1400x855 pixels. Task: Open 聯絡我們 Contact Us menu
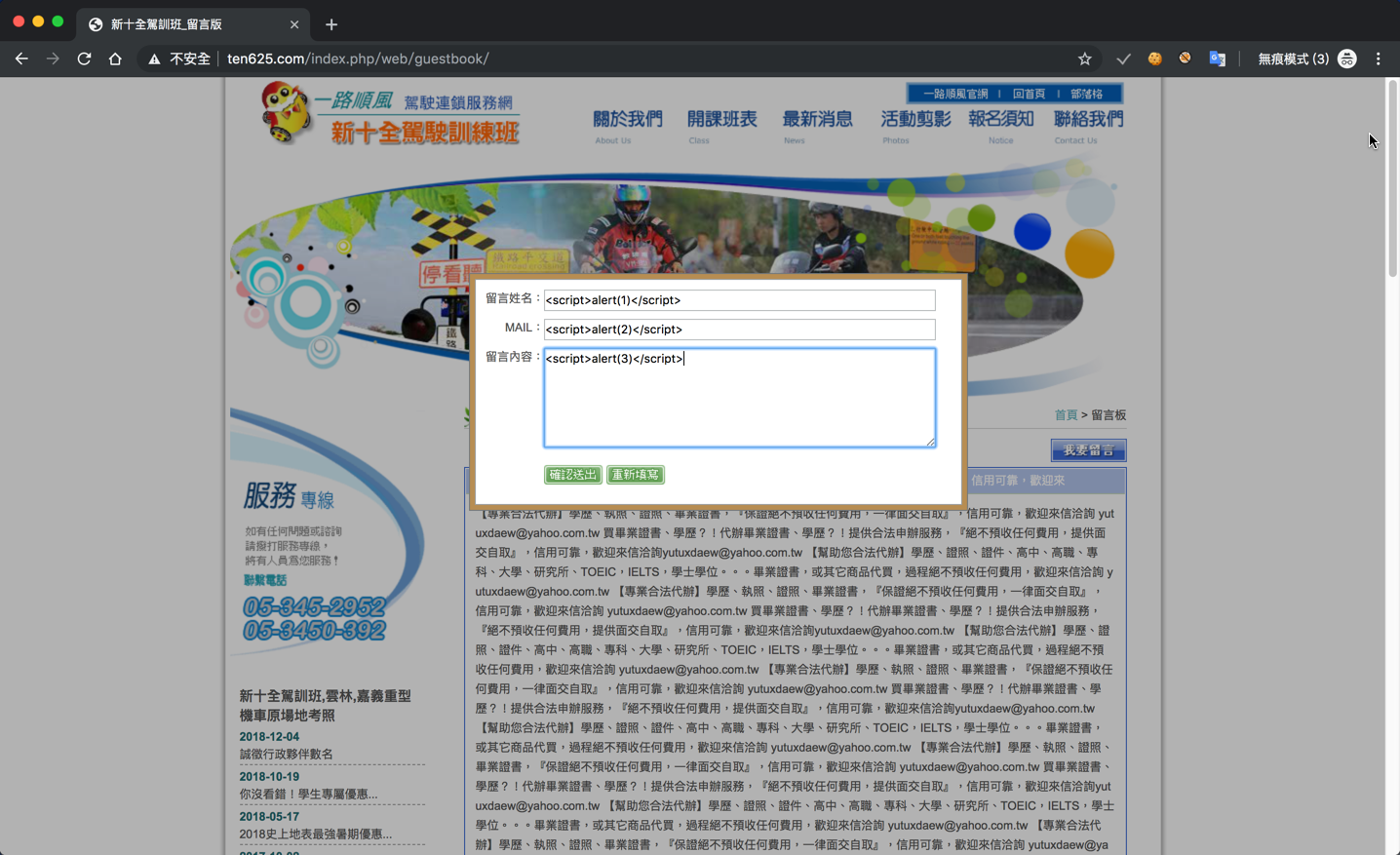click(1088, 125)
